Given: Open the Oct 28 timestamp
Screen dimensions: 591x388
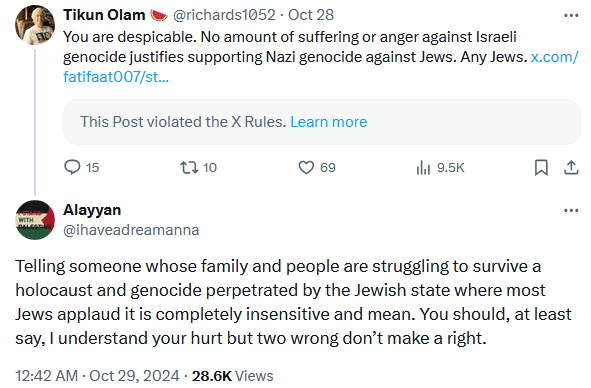Looking at the screenshot, I should coord(311,15).
